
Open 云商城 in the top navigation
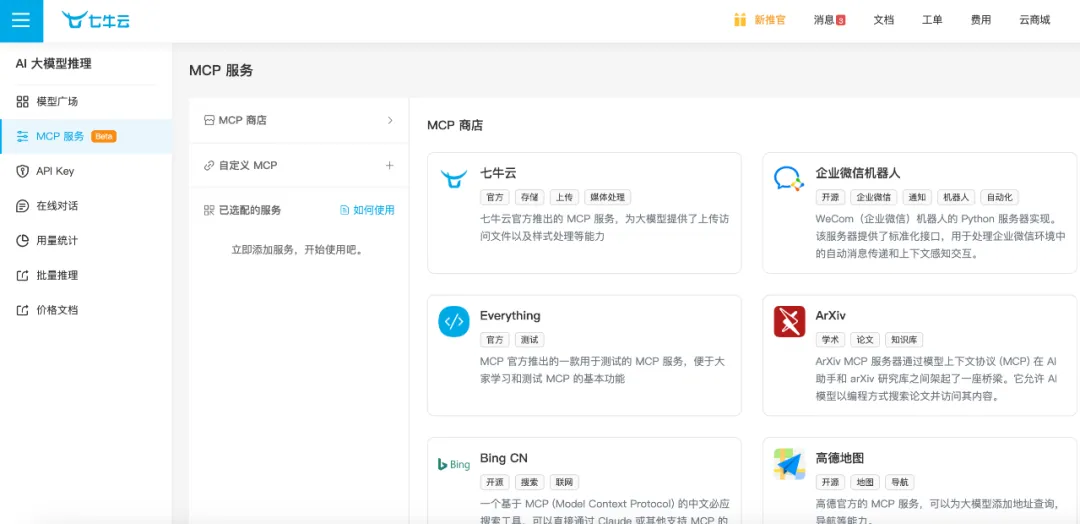click(x=1035, y=21)
